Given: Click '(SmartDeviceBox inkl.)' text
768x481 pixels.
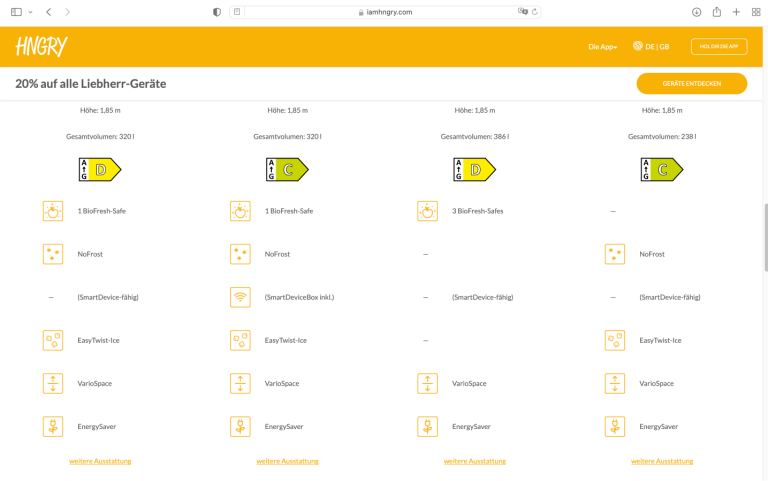Looking at the screenshot, I should coord(299,297).
